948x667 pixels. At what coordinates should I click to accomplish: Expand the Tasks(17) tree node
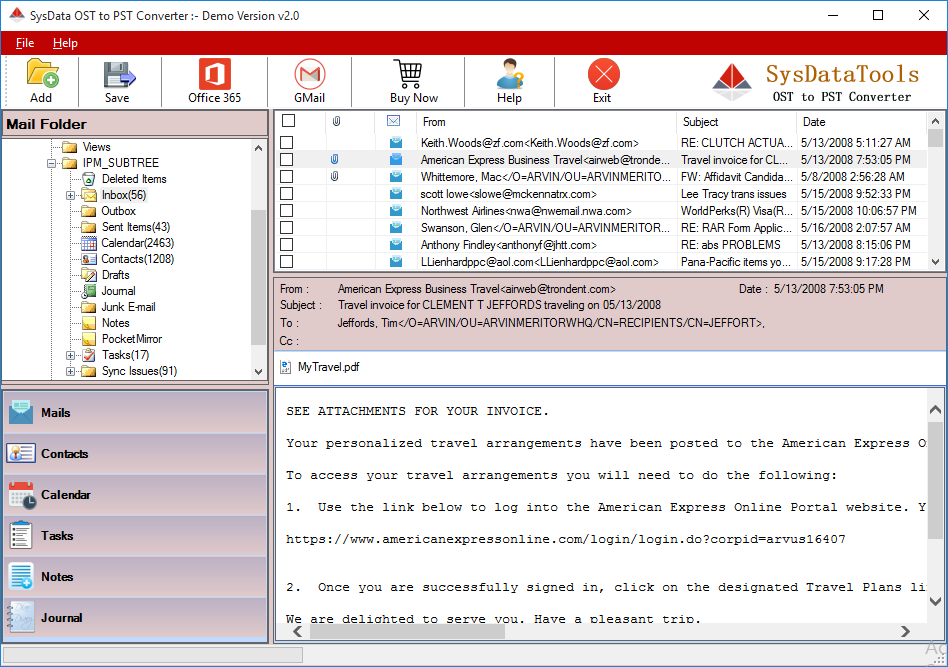pyautogui.click(x=70, y=356)
